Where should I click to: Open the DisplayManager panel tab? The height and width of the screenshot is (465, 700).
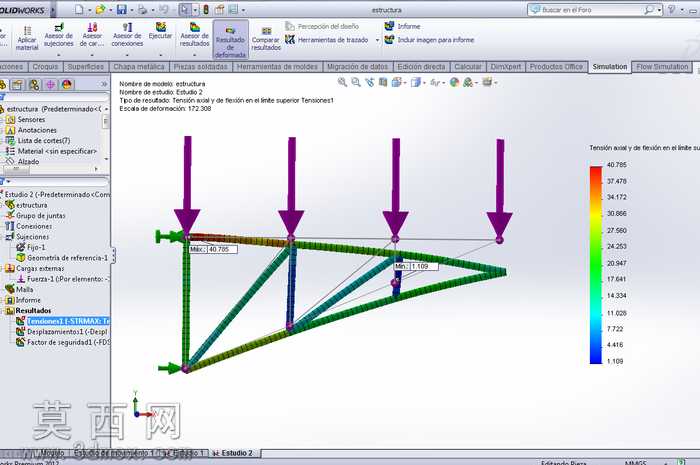pos(67,84)
